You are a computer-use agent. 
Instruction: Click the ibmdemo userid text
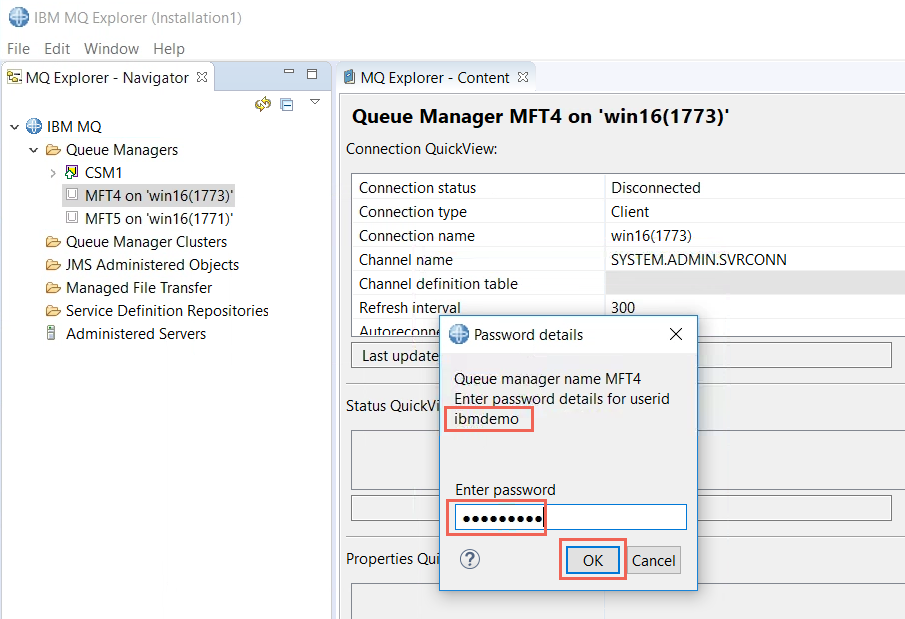486,419
